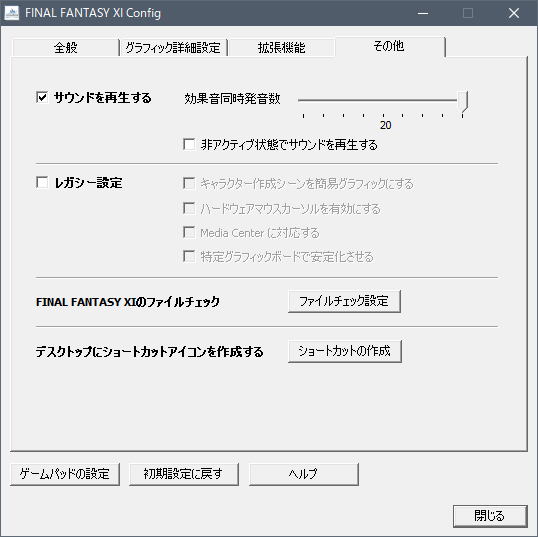The height and width of the screenshot is (537, 538).
Task: Click the slider value label 20
Action: (x=385, y=125)
